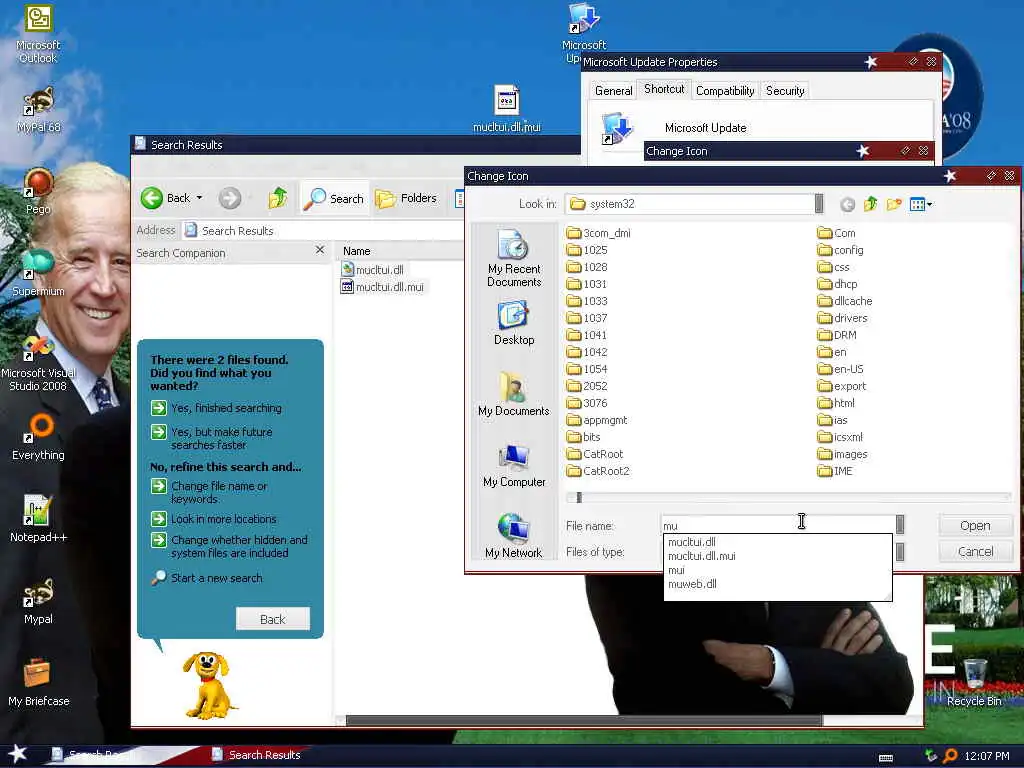The width and height of the screenshot is (1024, 768).
Task: Close the Search Companion pane
Action: [319, 250]
